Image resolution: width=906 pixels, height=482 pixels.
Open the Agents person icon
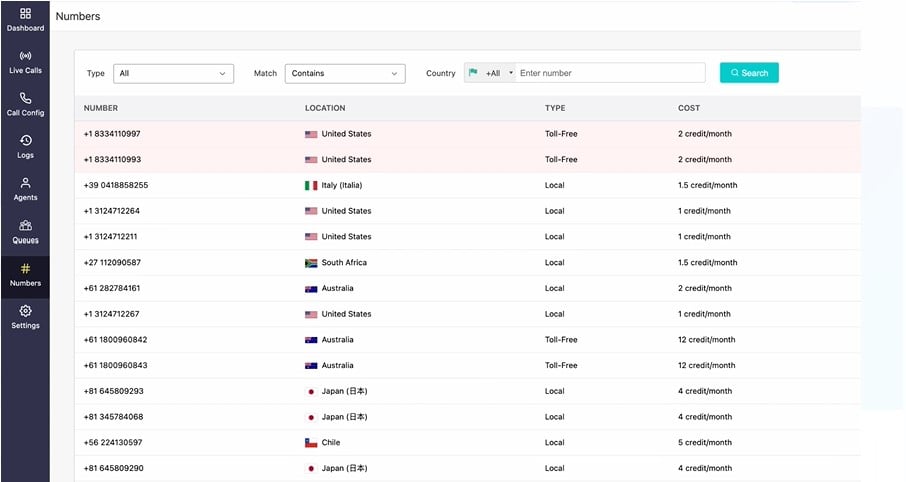click(x=25, y=183)
